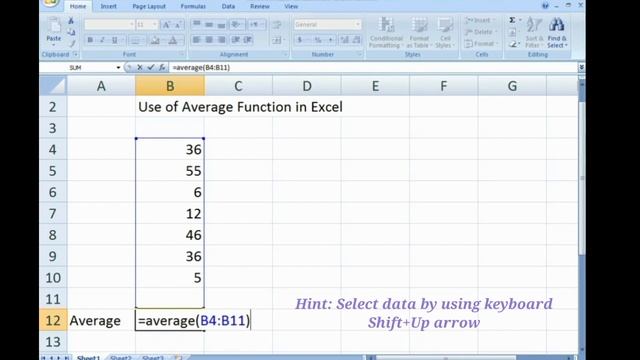Open the round Office Button
The image size is (640, 360).
51,3
